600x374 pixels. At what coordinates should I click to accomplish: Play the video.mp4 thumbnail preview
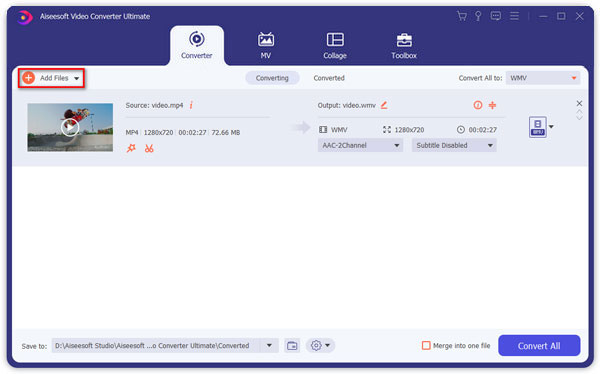coord(70,127)
